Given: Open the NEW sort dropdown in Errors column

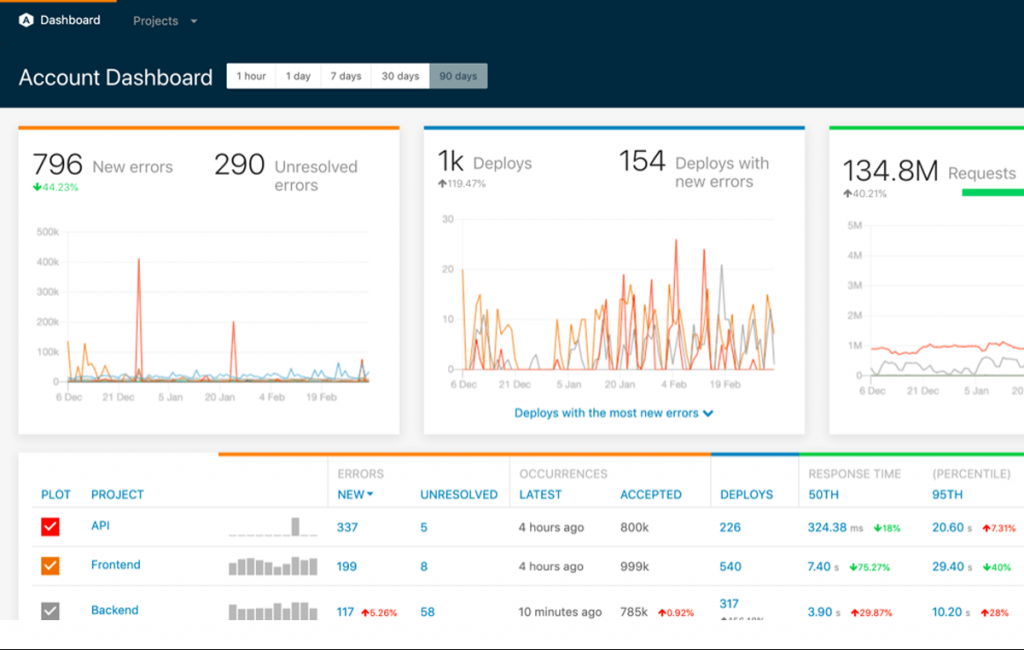Looking at the screenshot, I should pyautogui.click(x=355, y=494).
